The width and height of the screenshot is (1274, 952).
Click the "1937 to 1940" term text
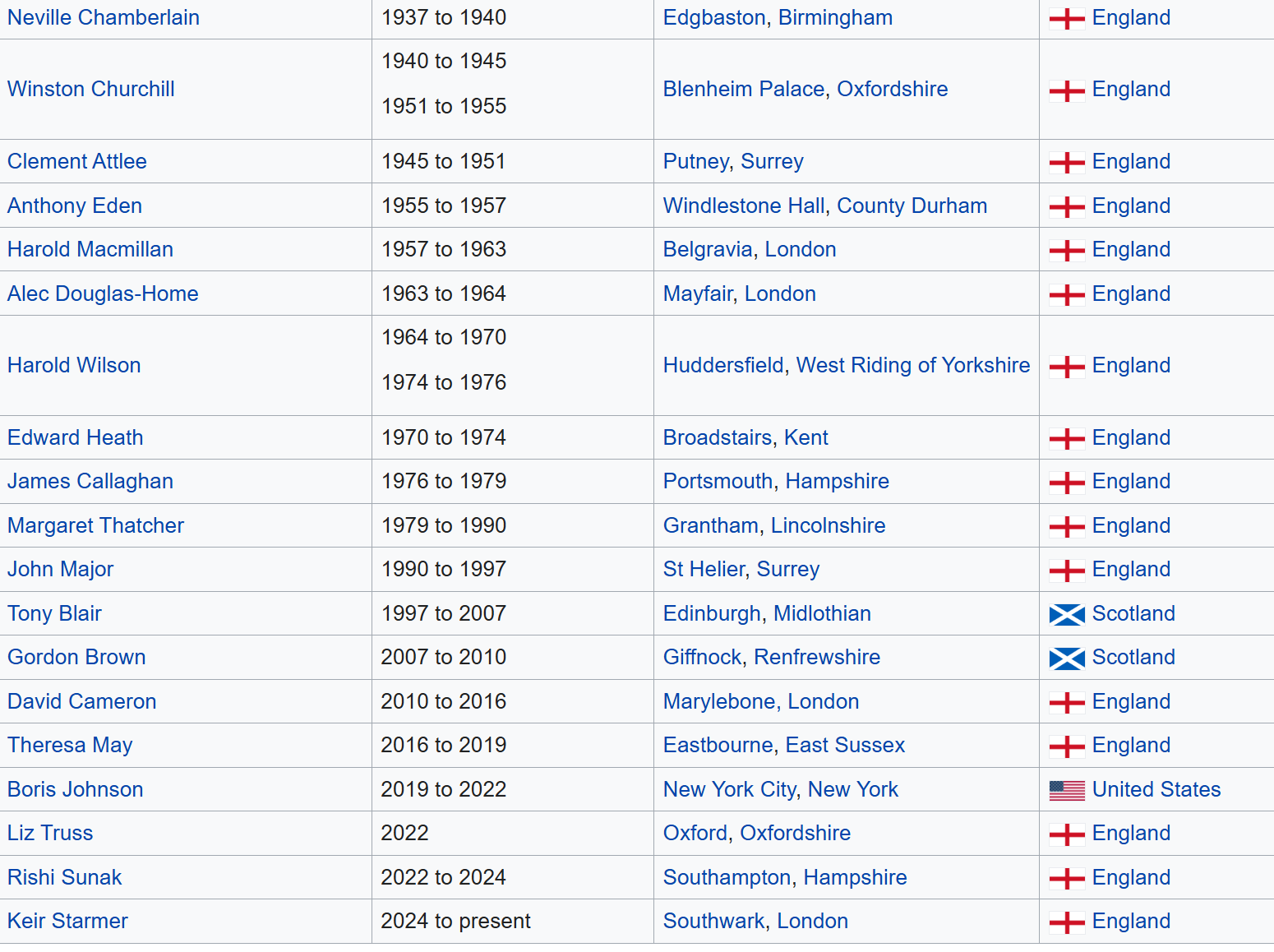tap(444, 18)
